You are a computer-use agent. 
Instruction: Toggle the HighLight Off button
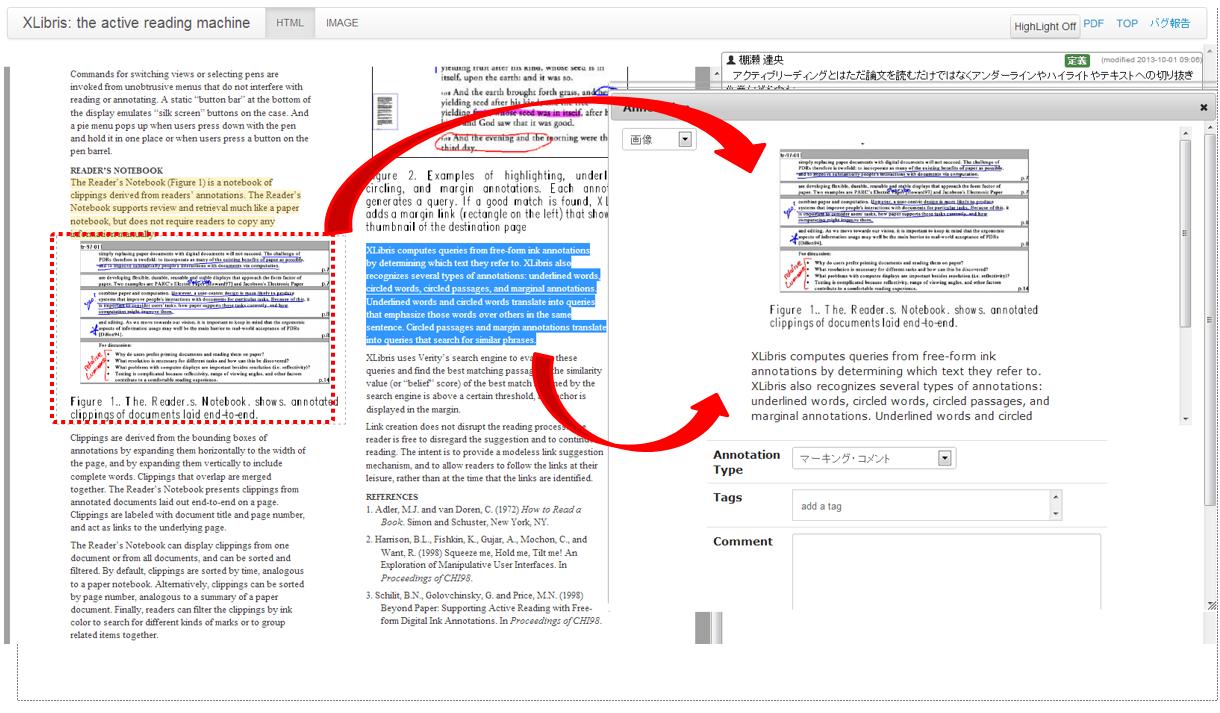click(1044, 26)
